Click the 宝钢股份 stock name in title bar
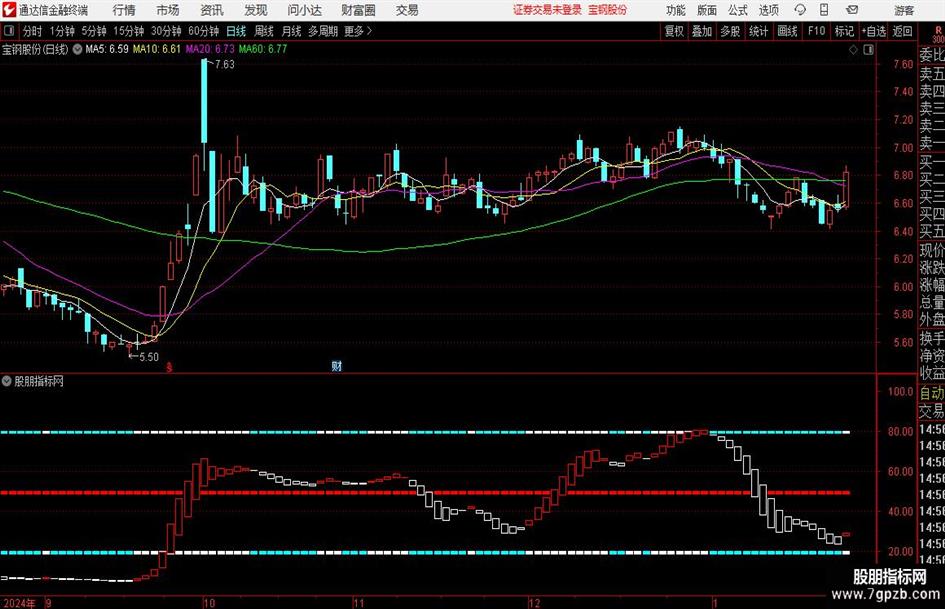The image size is (945, 609). 608,10
